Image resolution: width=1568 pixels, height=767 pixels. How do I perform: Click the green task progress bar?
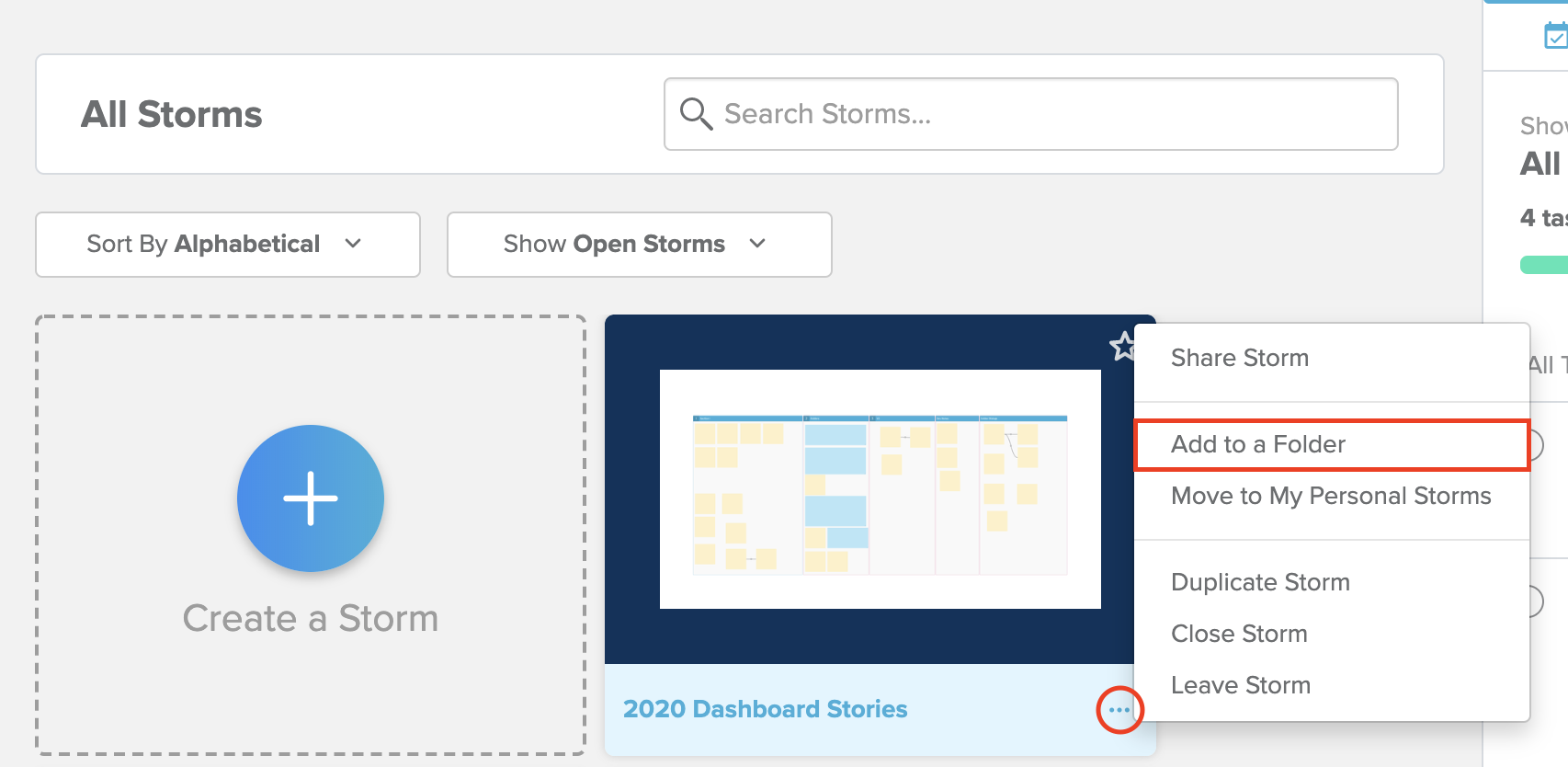[1544, 265]
